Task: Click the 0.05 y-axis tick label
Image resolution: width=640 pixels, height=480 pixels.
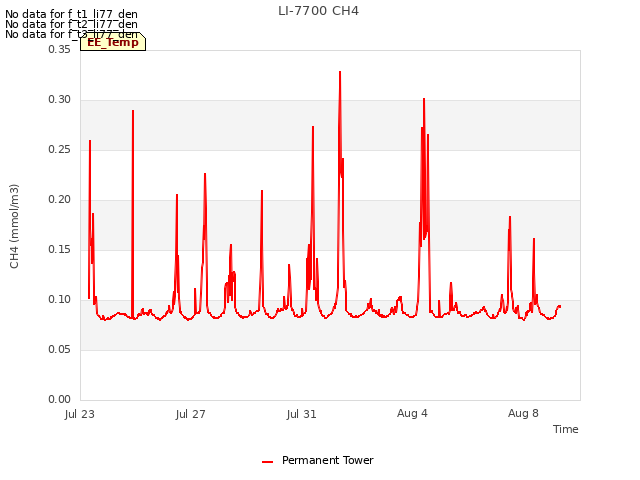Action: [60, 349]
